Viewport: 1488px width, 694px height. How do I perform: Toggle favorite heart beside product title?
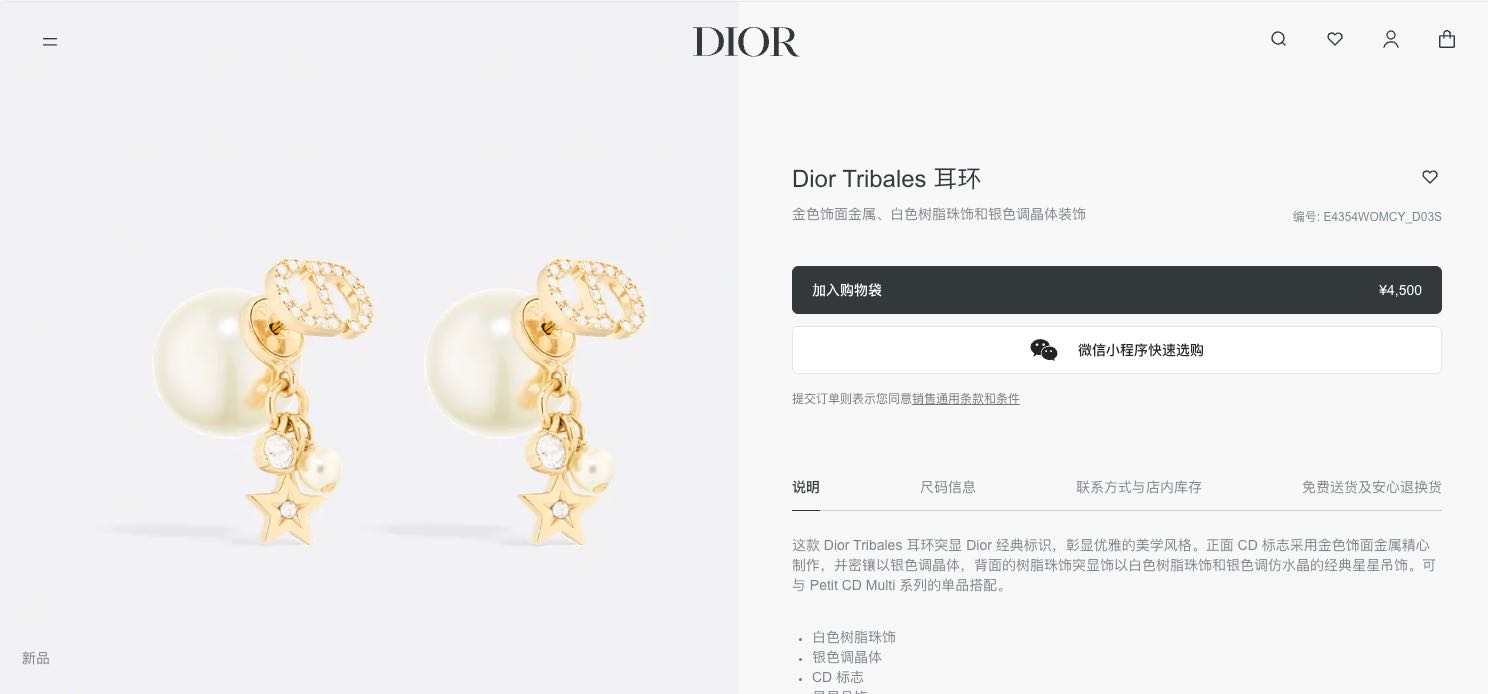(x=1430, y=177)
